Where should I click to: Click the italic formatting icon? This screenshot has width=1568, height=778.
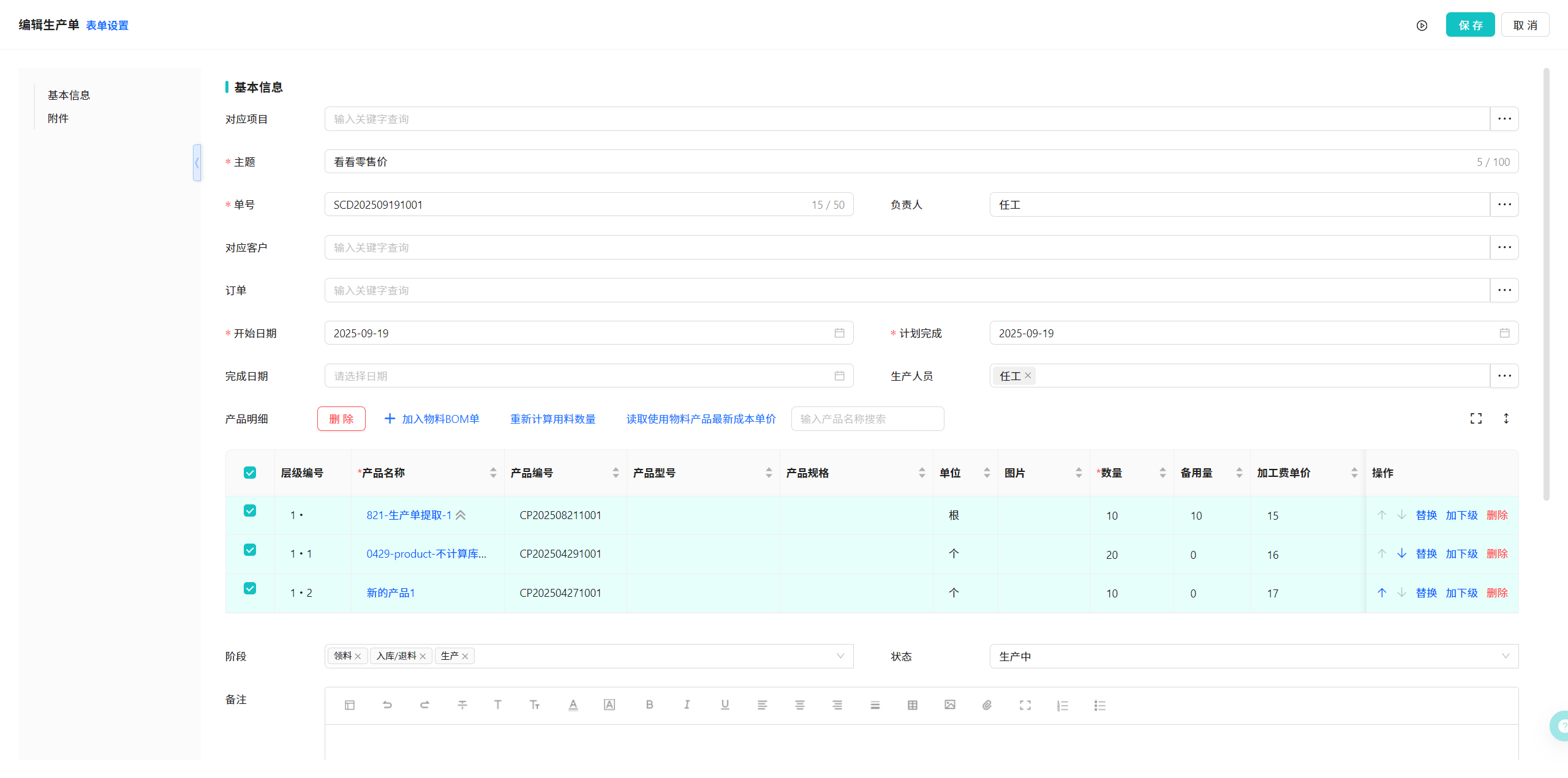[x=687, y=705]
